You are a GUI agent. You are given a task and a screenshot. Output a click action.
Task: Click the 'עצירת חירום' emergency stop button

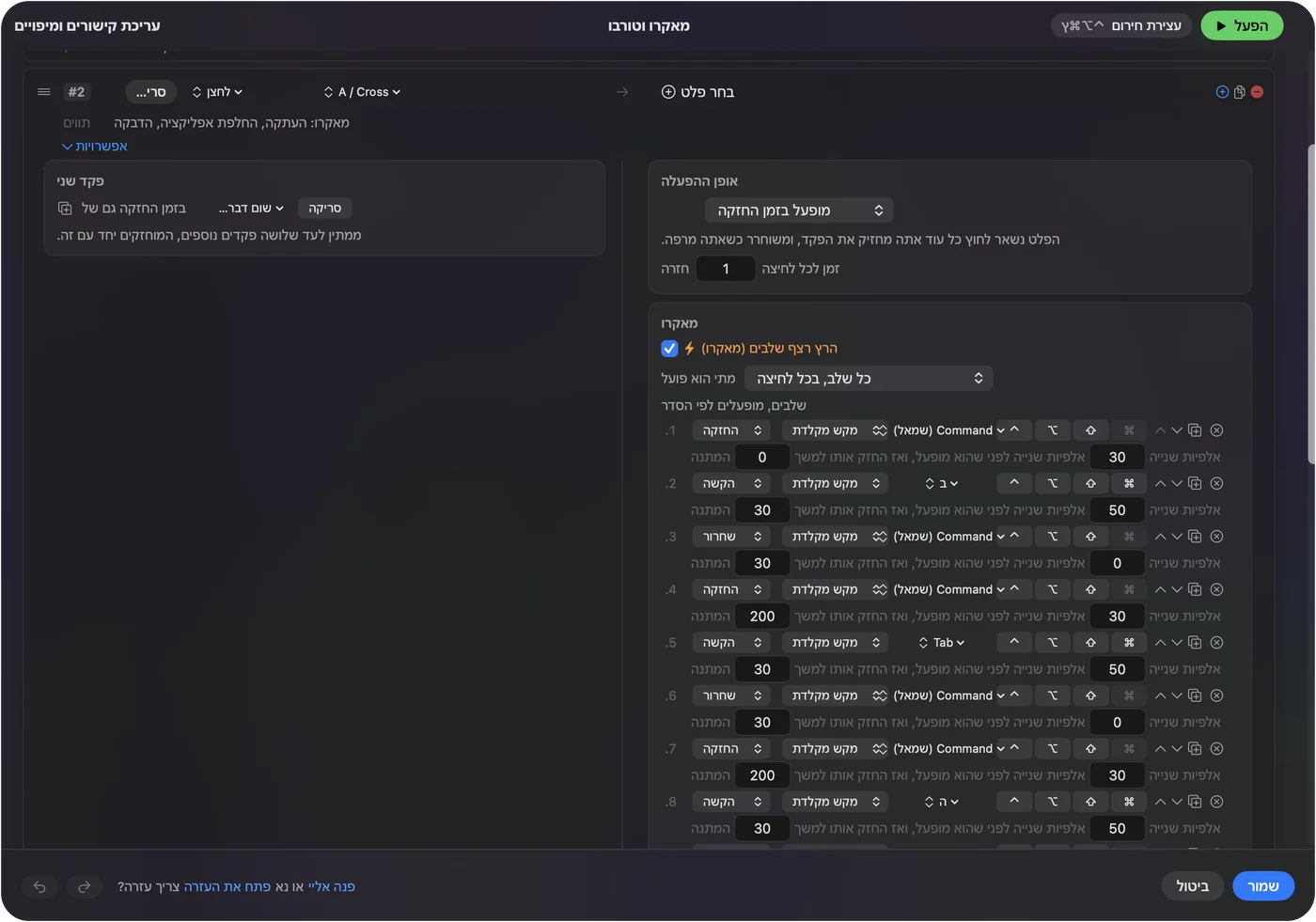tap(1121, 26)
